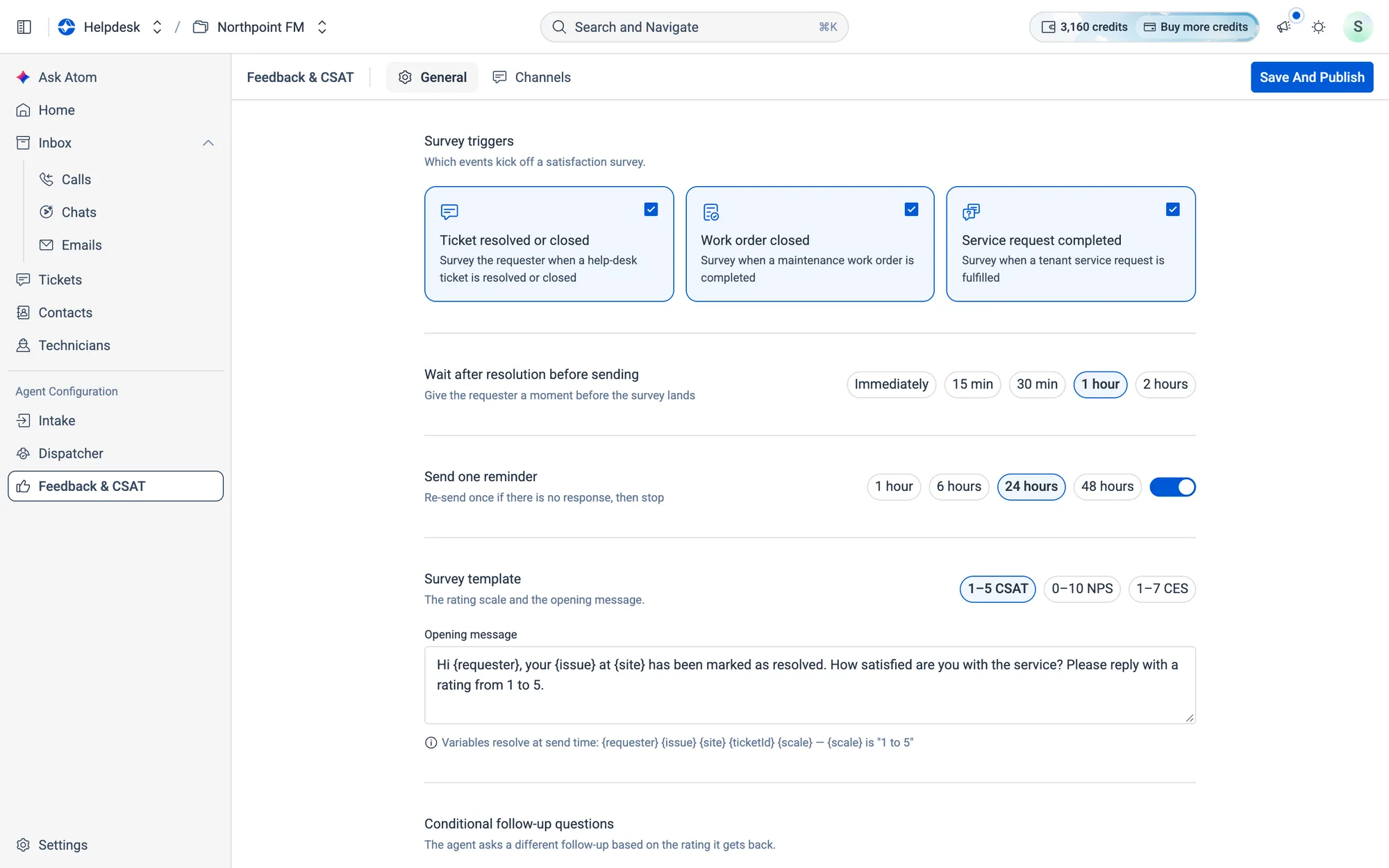The width and height of the screenshot is (1389, 868).
Task: Open the Helpdesk workspace switcher
Action: coord(111,27)
